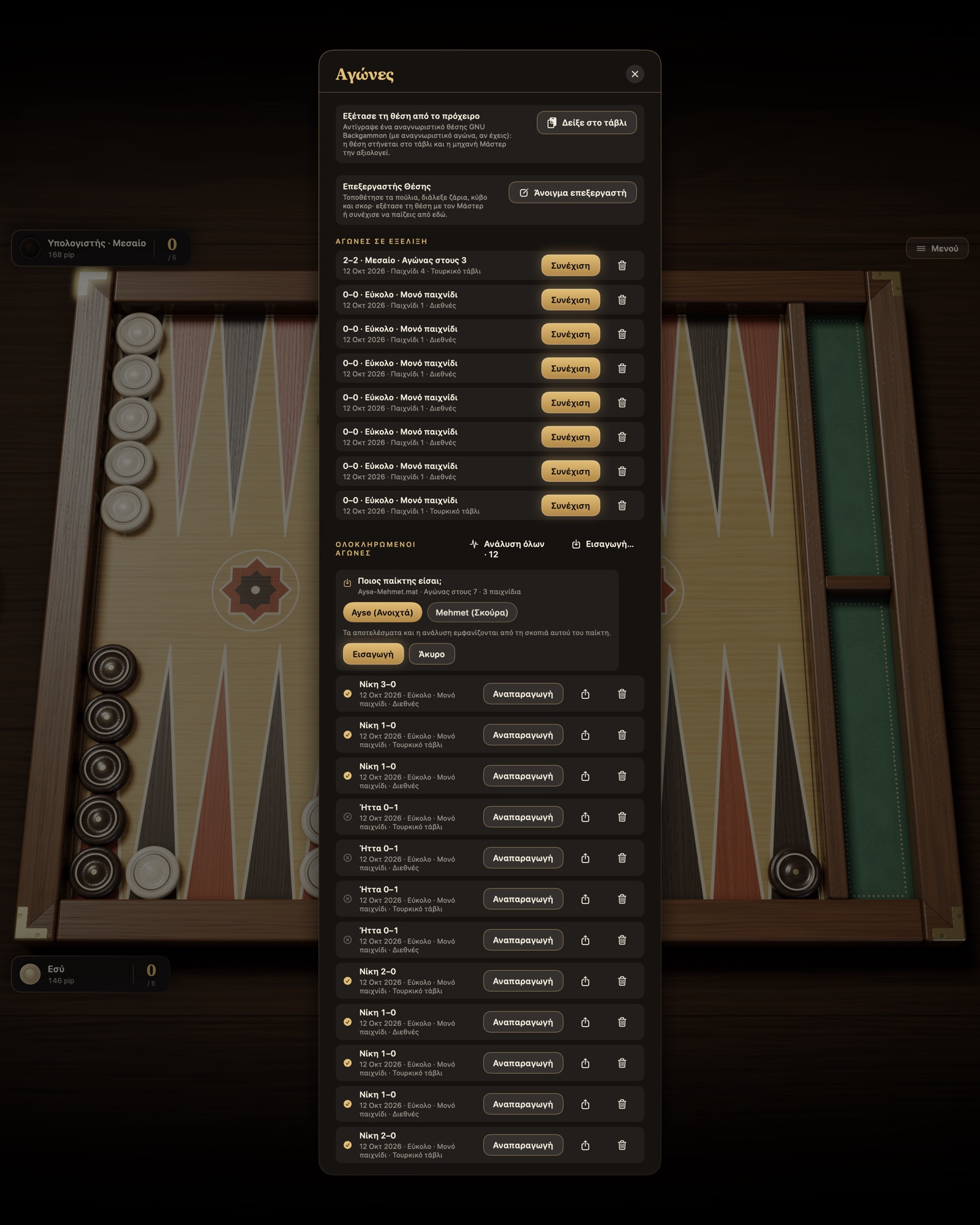Image resolution: width=980 pixels, height=1225 pixels.
Task: Delete the 0–0 Τουρκικό τάβλι in-progress game
Action: tap(622, 505)
